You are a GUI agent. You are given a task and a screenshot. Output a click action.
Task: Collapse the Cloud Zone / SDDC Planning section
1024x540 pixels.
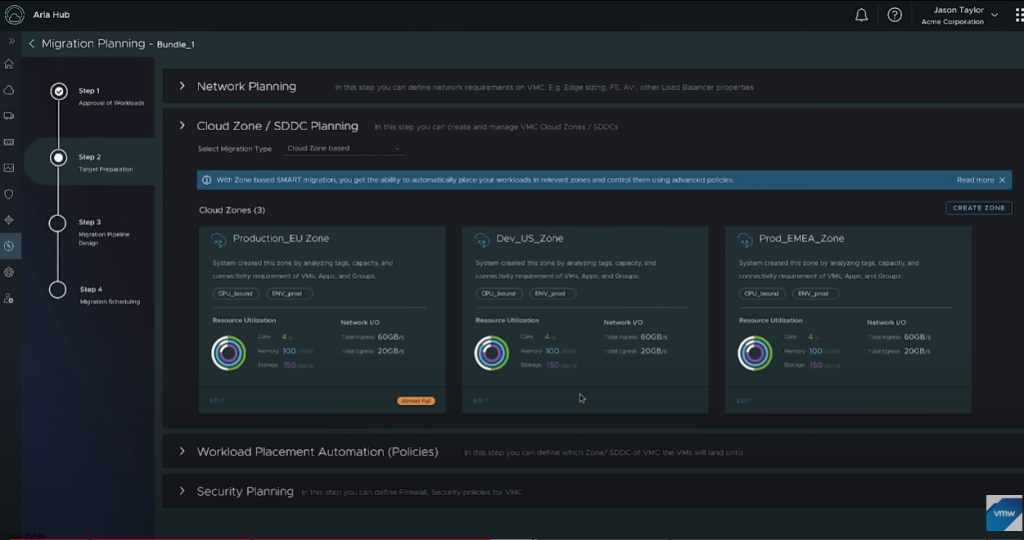[x=182, y=125]
